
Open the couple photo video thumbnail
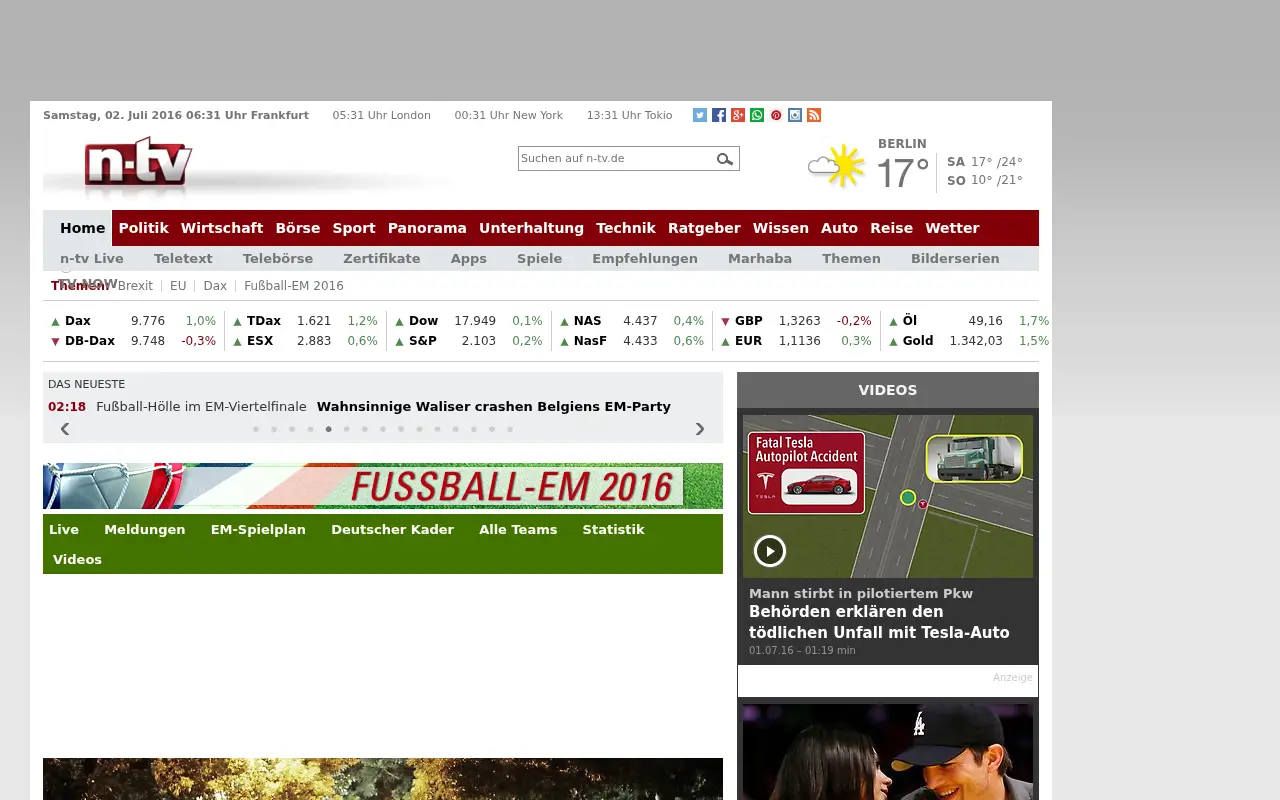click(888, 751)
